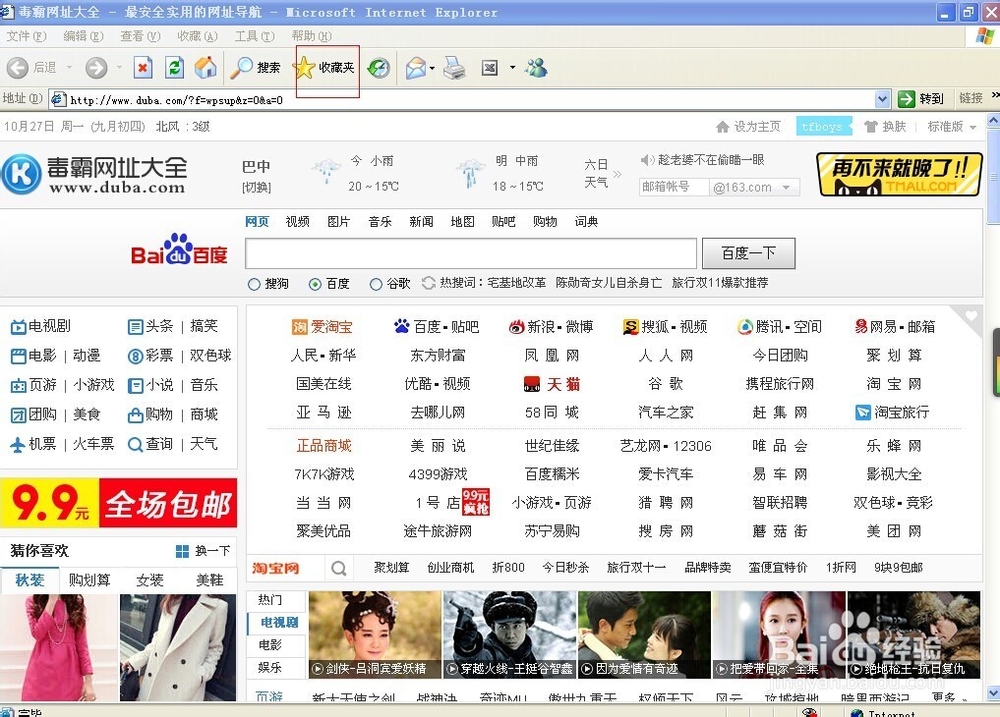Click the Stop loading icon
The height and width of the screenshot is (717, 1000).
143,67
